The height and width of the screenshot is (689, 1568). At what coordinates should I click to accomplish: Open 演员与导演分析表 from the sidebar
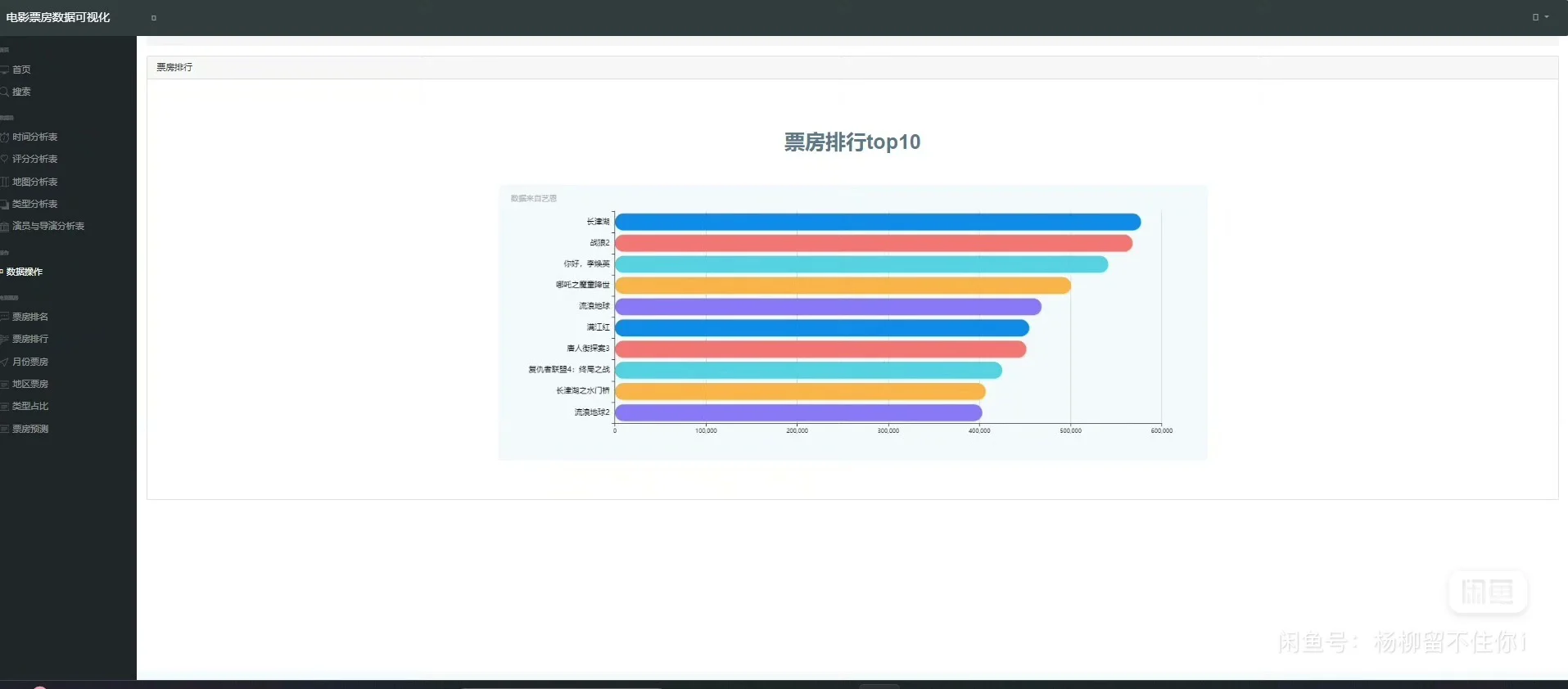tap(48, 226)
